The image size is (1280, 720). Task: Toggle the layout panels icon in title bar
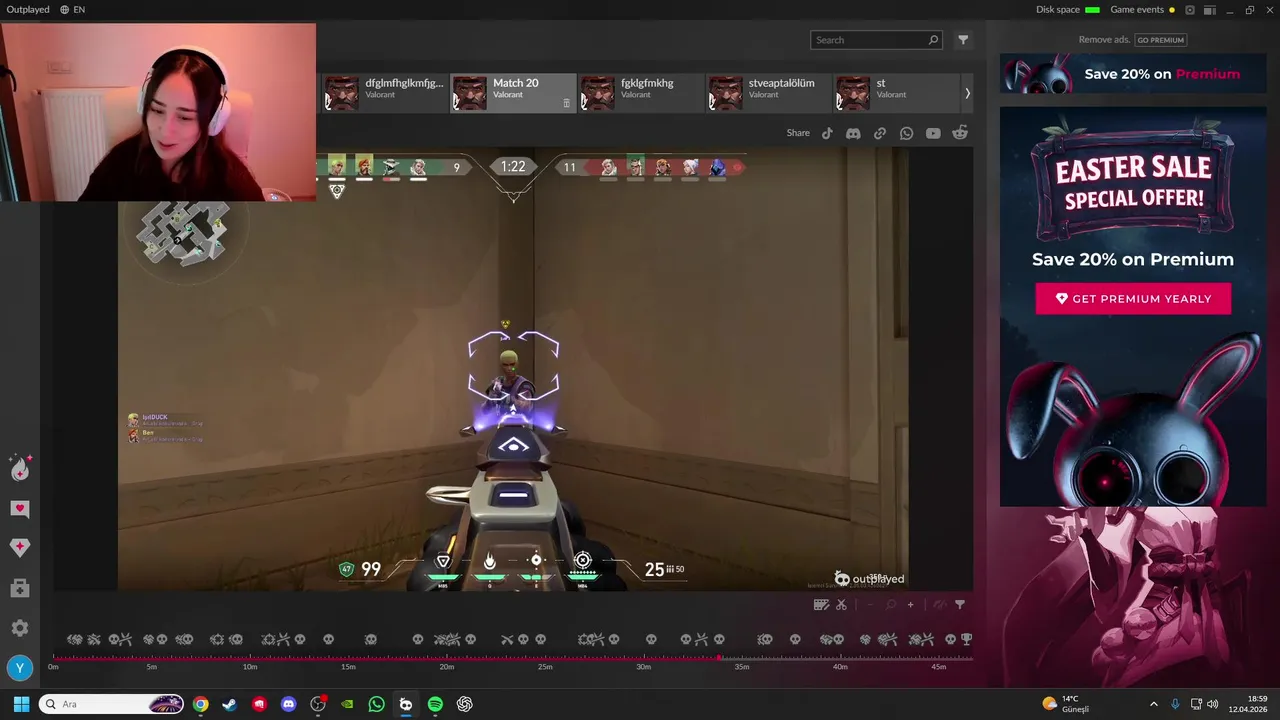coord(1209,10)
